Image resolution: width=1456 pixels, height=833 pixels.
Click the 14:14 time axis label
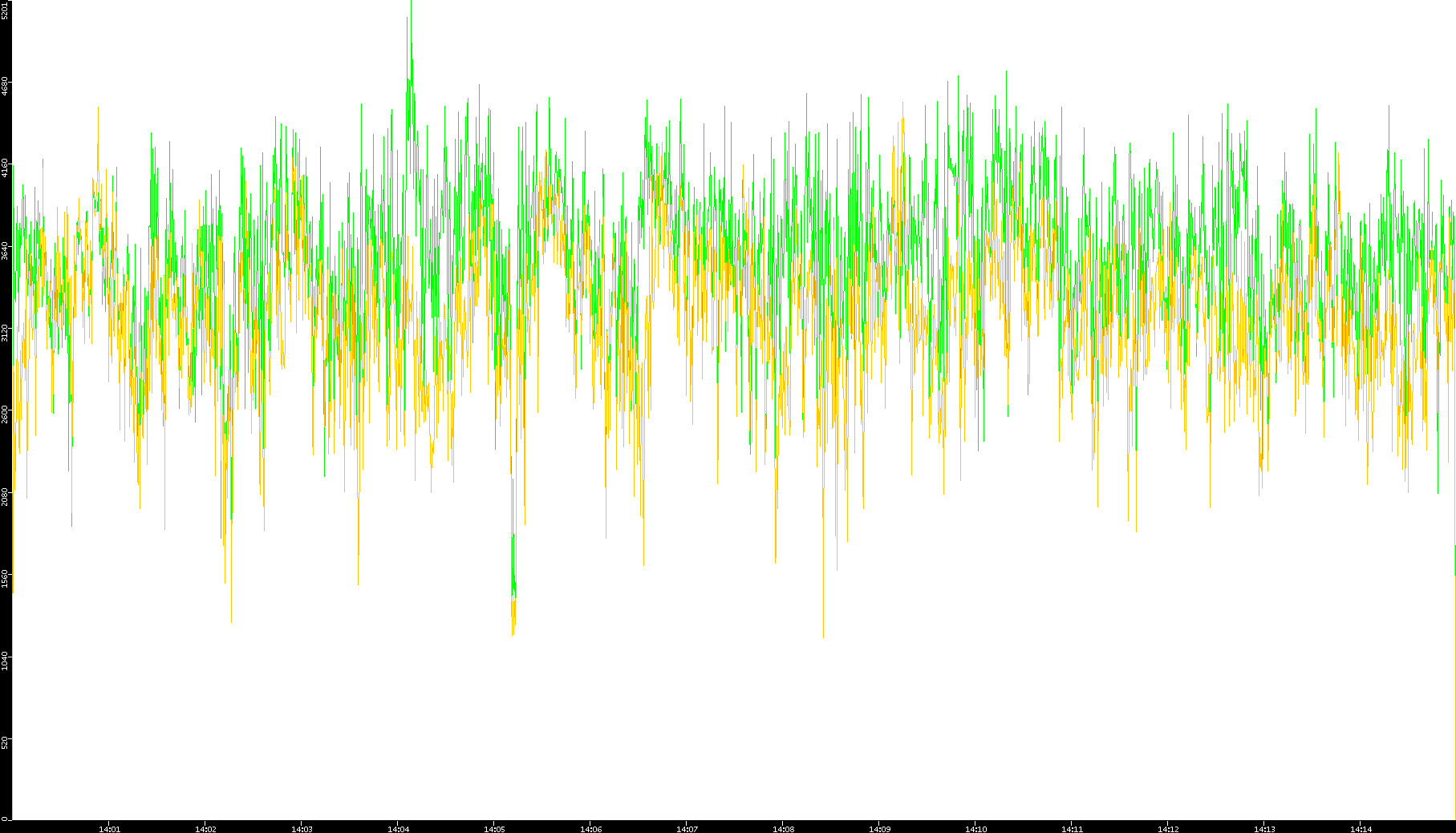pyautogui.click(x=1361, y=828)
